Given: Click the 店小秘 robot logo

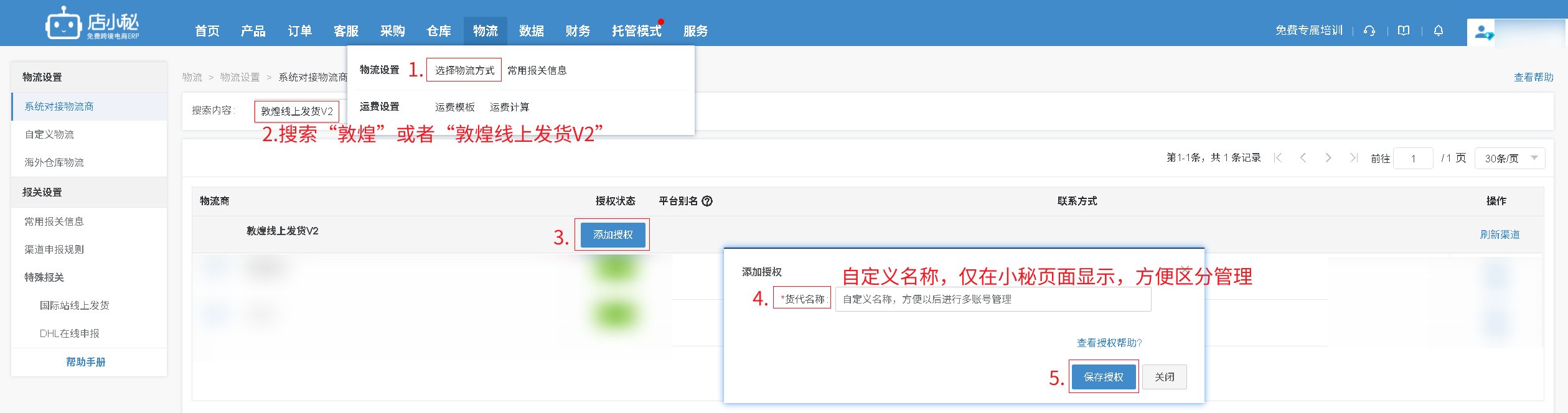Looking at the screenshot, I should [x=63, y=25].
